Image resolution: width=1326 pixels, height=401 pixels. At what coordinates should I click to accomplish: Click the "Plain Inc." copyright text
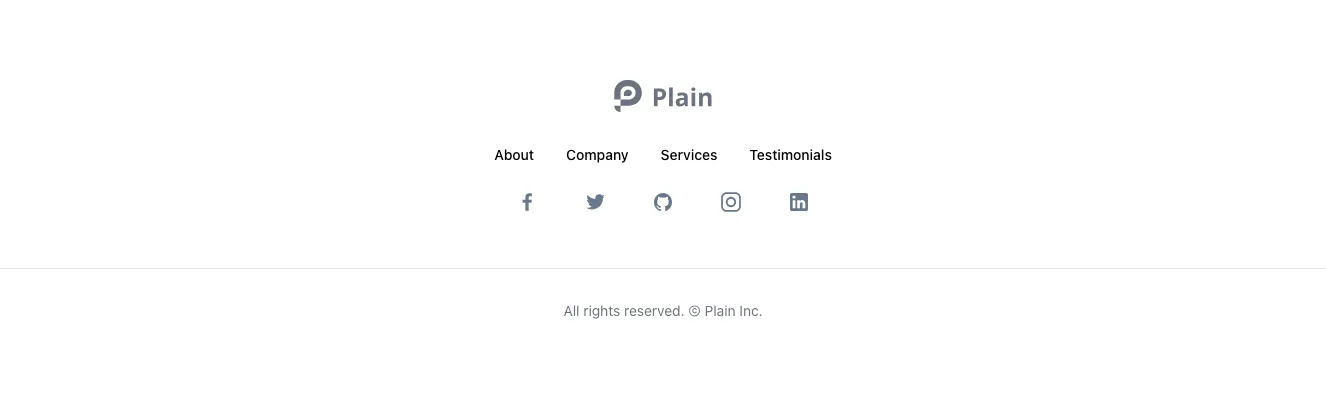click(x=733, y=311)
